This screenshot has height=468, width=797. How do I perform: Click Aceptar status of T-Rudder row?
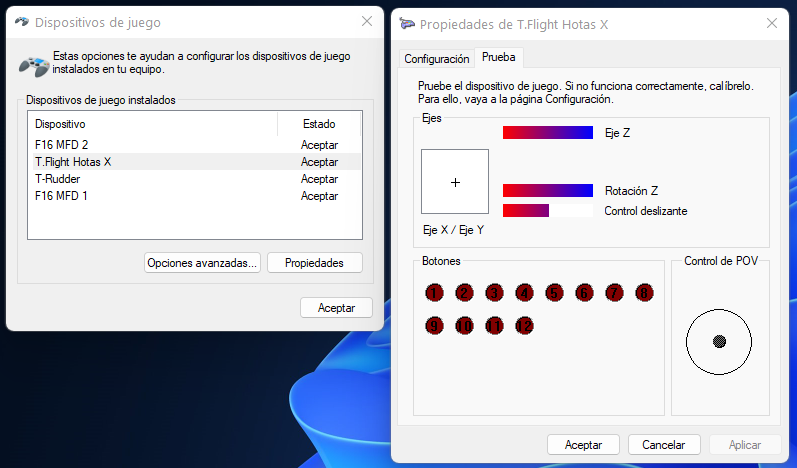(x=319, y=179)
